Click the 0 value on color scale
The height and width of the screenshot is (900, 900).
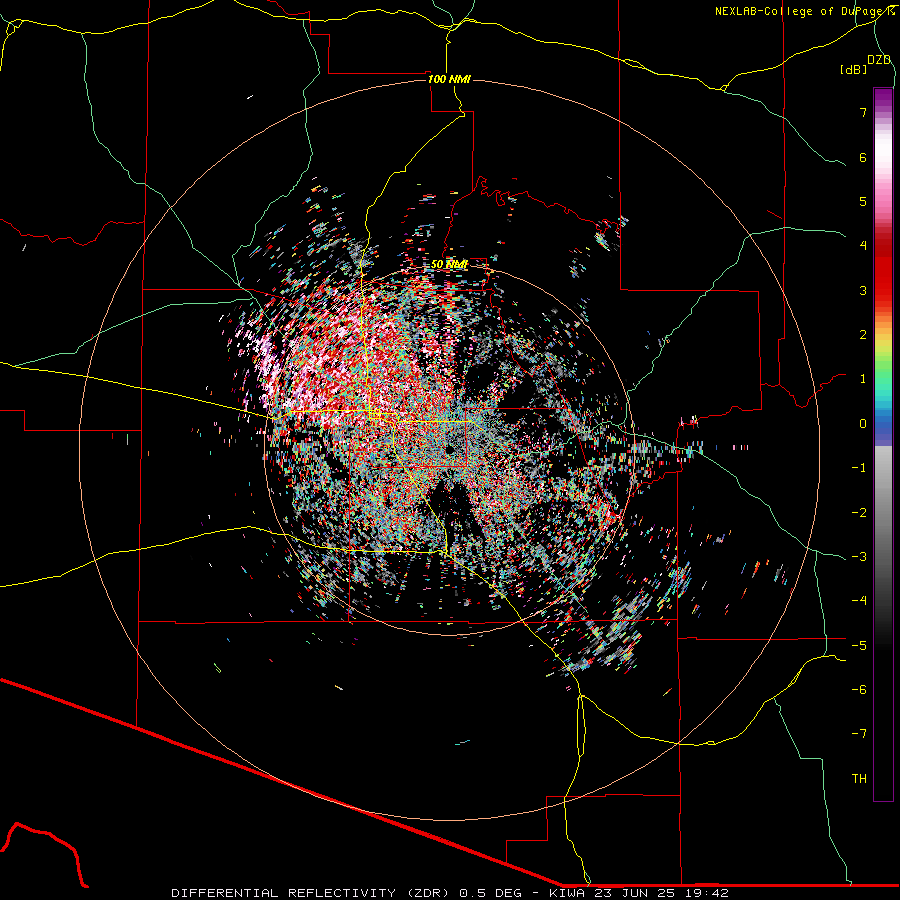coord(863,424)
